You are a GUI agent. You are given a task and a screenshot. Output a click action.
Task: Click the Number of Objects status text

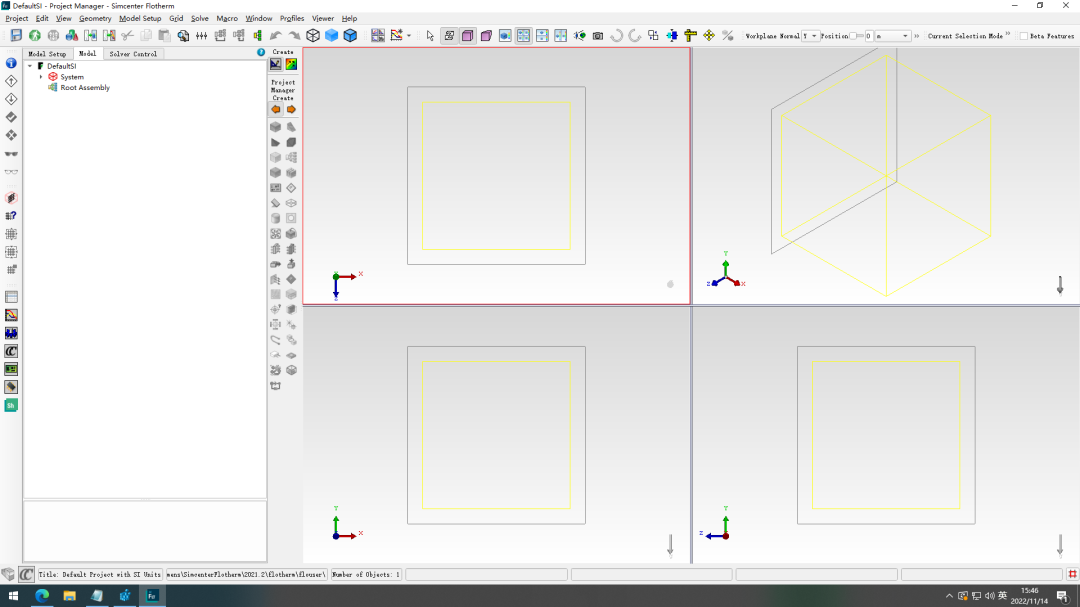coord(366,574)
